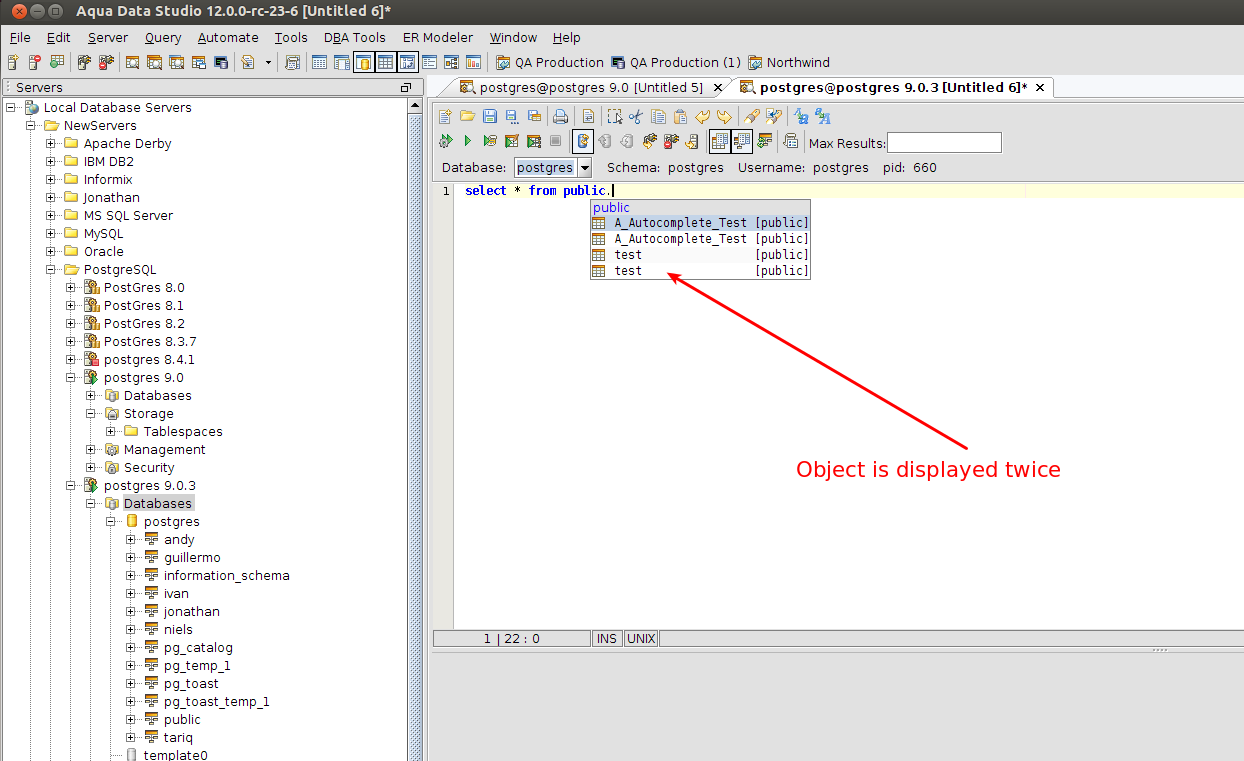Viewport: 1244px width, 761px height.
Task: Expand the Oracle folder node
Action: click(x=51, y=251)
